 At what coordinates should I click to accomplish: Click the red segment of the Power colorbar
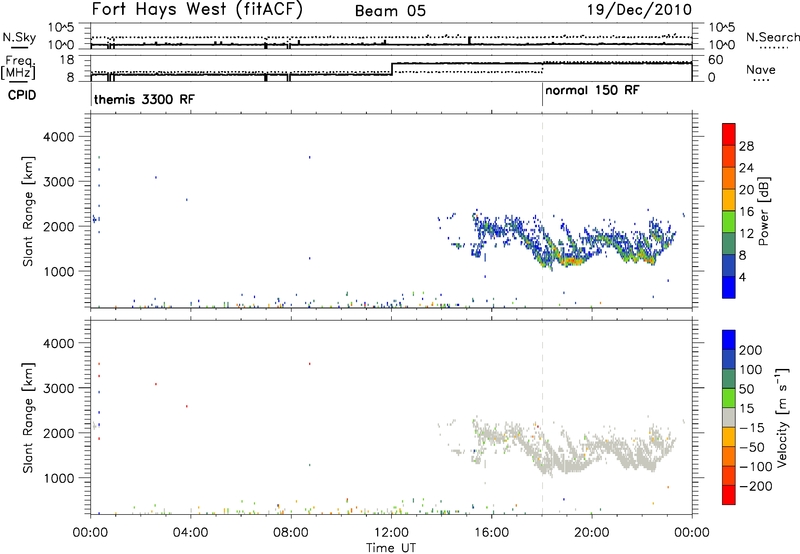point(729,134)
